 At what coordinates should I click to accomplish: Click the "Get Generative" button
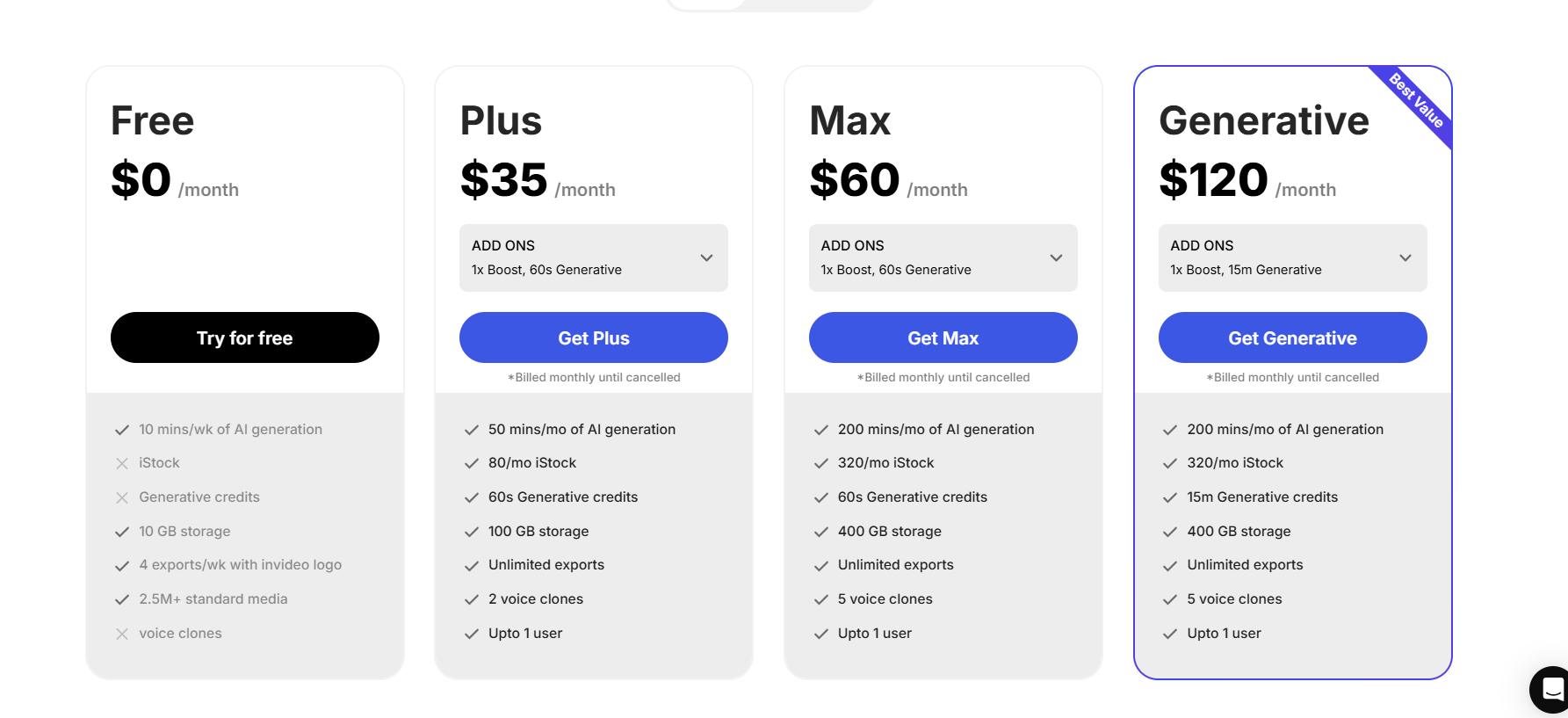(x=1292, y=337)
